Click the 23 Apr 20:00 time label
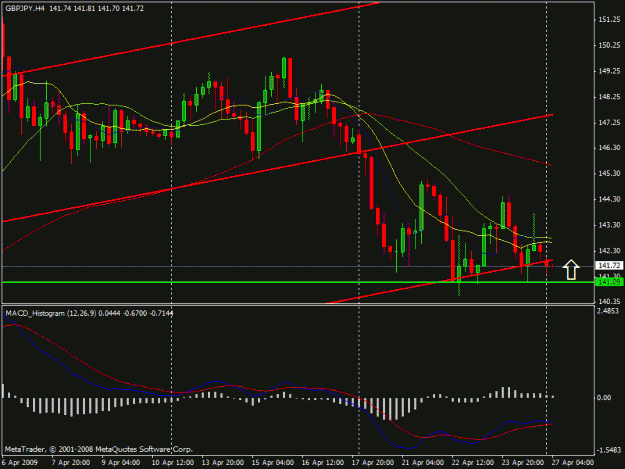Viewport: 625px width, 469px height. (x=523, y=463)
